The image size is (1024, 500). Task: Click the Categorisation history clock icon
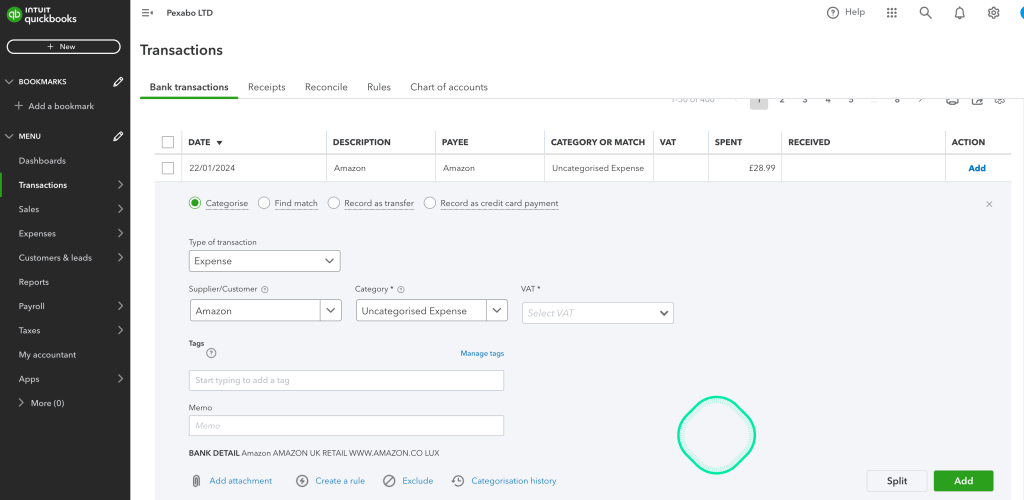coord(458,481)
